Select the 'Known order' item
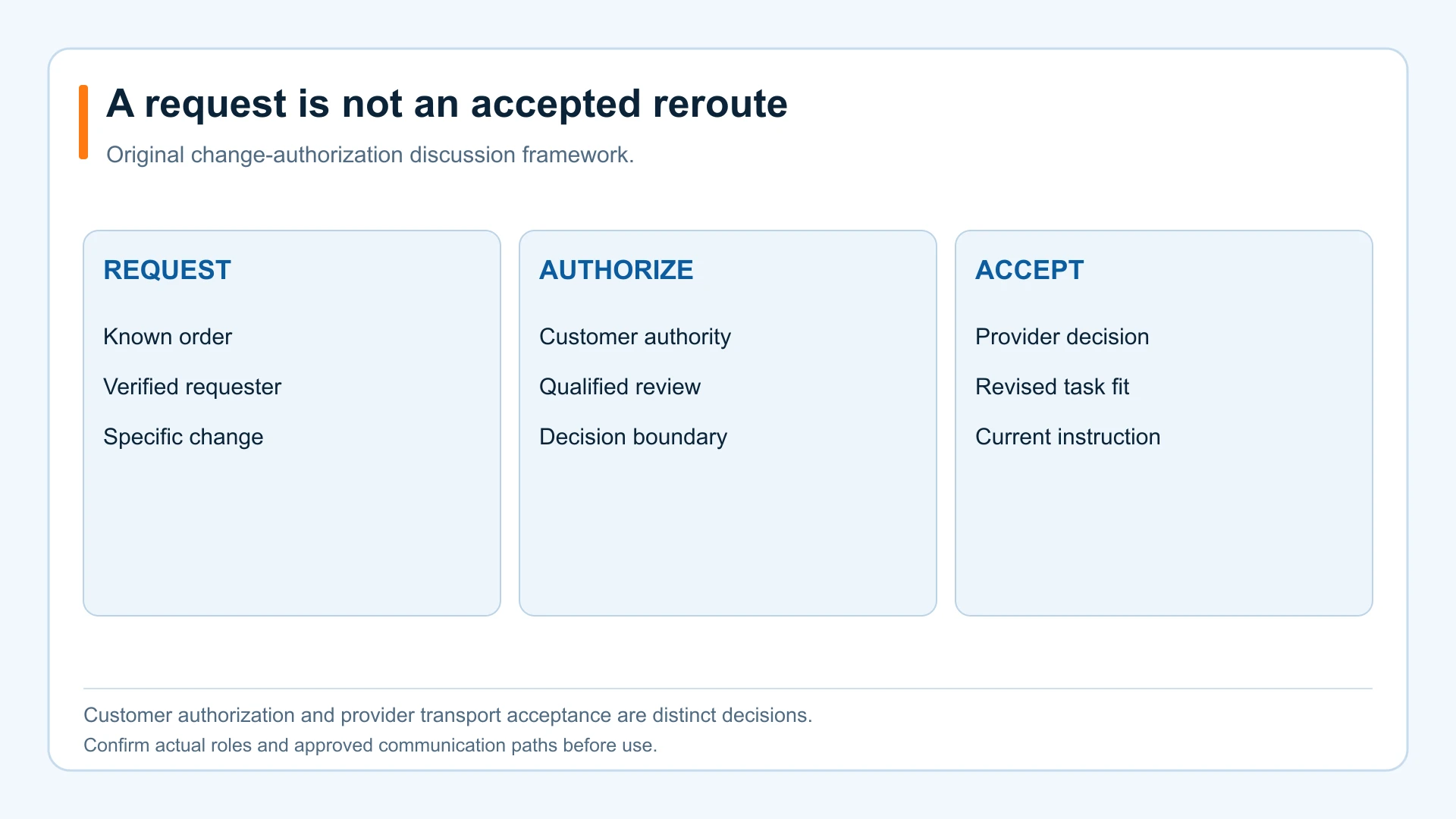Screen dimensions: 1456x819 [168, 337]
